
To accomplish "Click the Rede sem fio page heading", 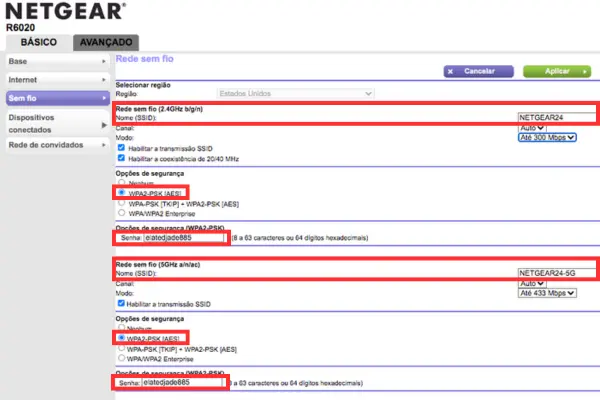I will point(145,59).
